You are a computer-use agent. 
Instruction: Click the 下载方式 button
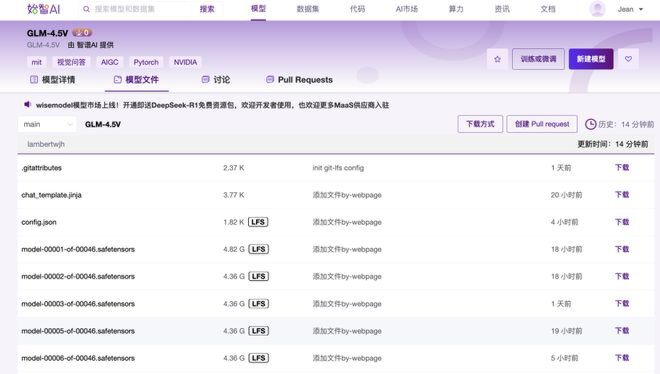point(480,124)
